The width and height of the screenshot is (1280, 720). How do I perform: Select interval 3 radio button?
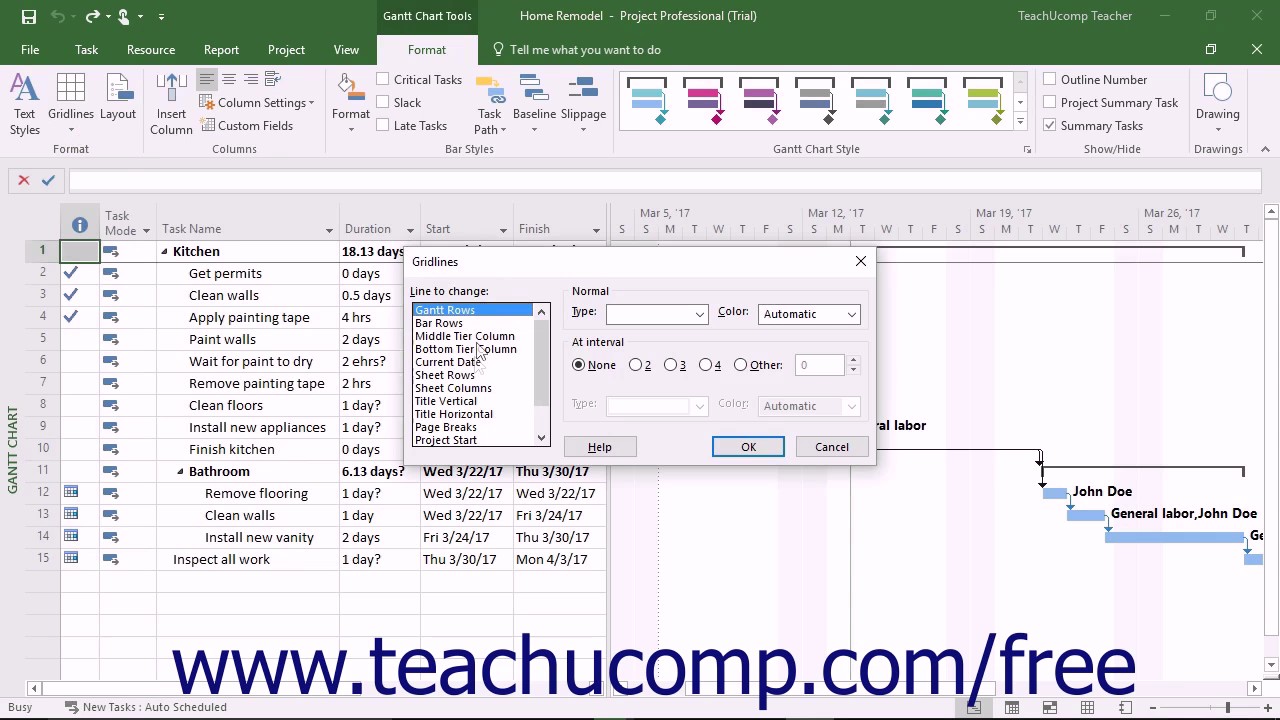coord(670,365)
